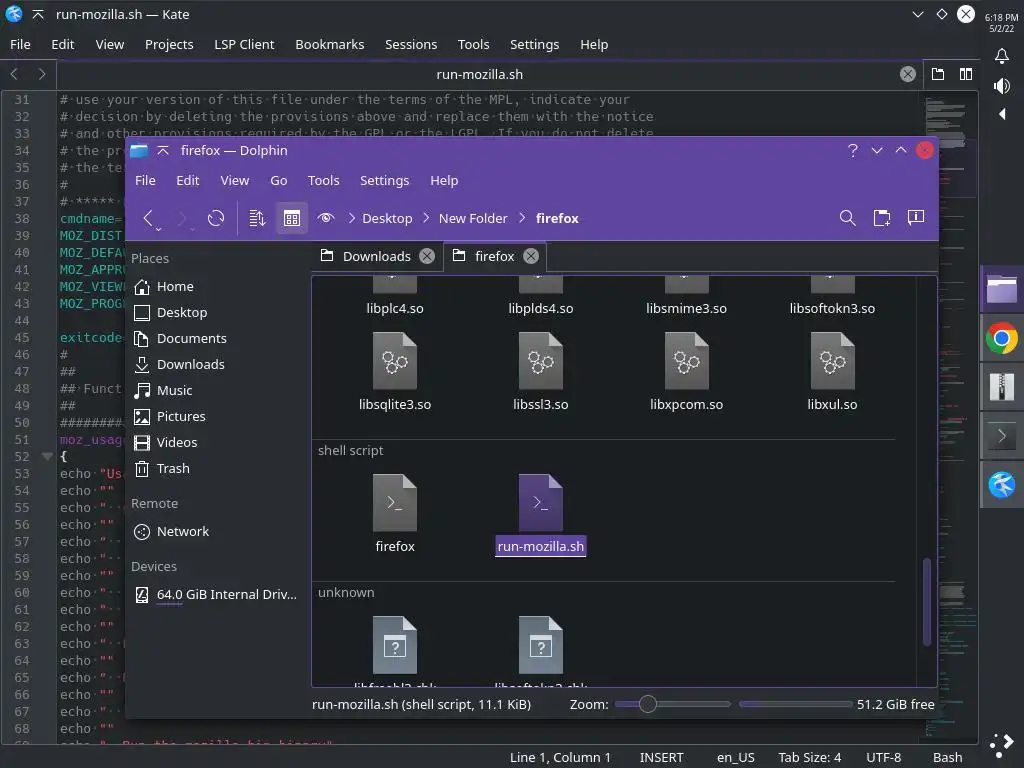Change UTF-8 encoding in status bar
This screenshot has width=1024, height=768.
click(x=884, y=758)
